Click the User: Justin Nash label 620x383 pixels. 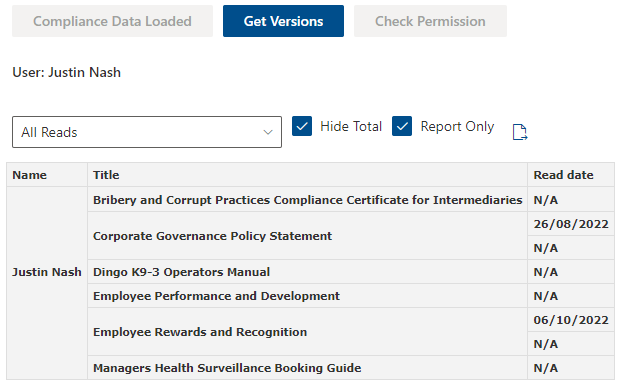tap(66, 72)
